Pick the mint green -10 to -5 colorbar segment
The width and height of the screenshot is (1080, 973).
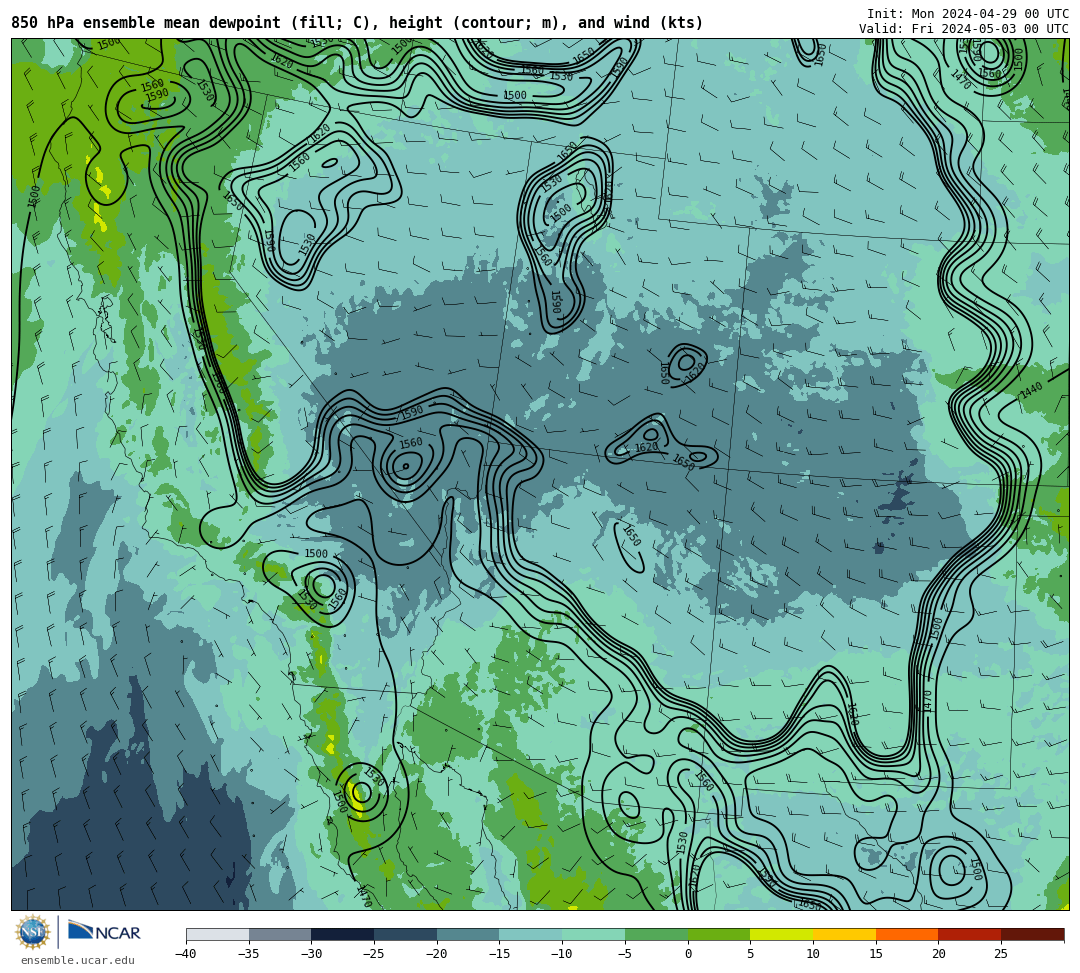[x=594, y=934]
